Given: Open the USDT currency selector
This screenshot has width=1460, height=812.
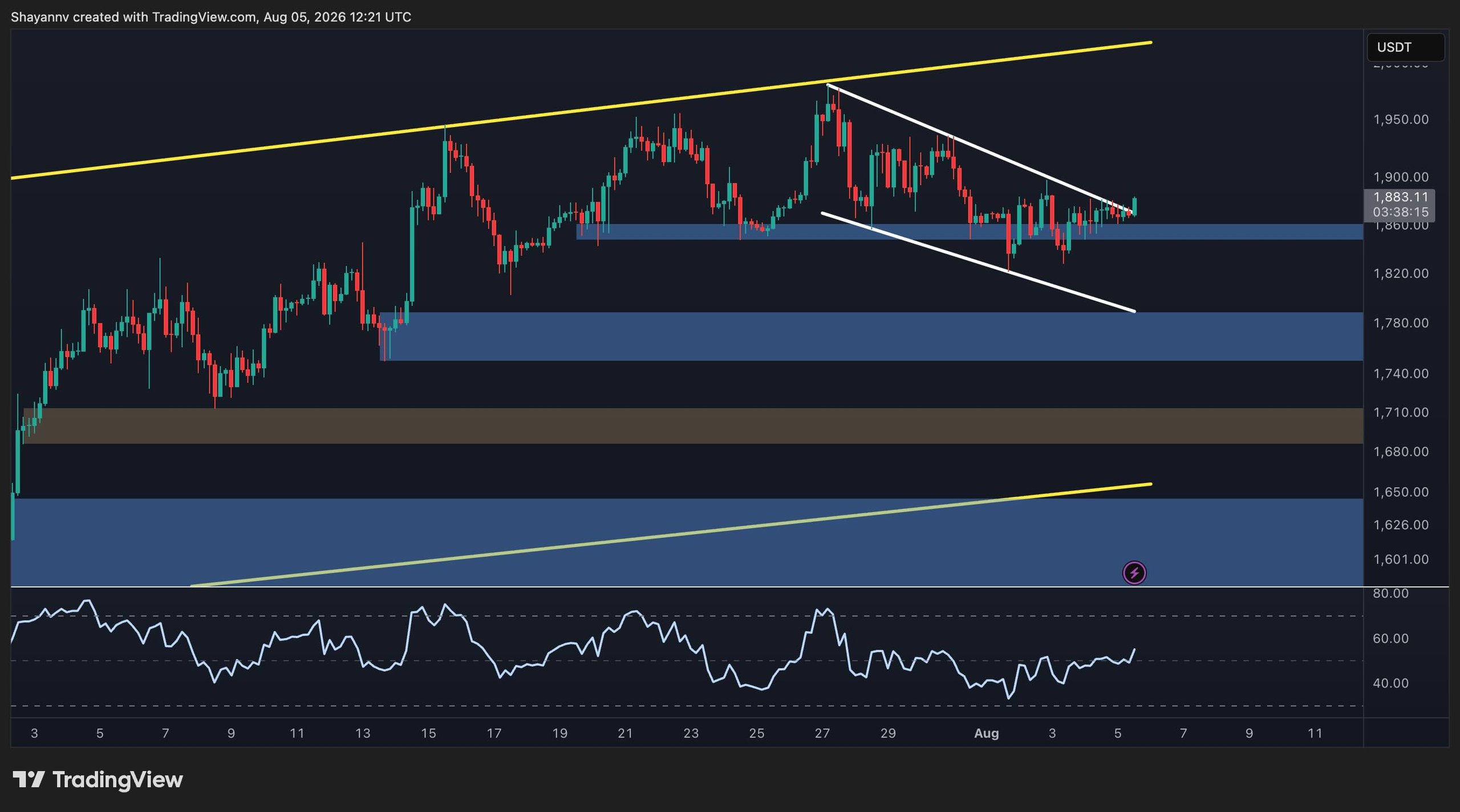Looking at the screenshot, I should (1405, 47).
